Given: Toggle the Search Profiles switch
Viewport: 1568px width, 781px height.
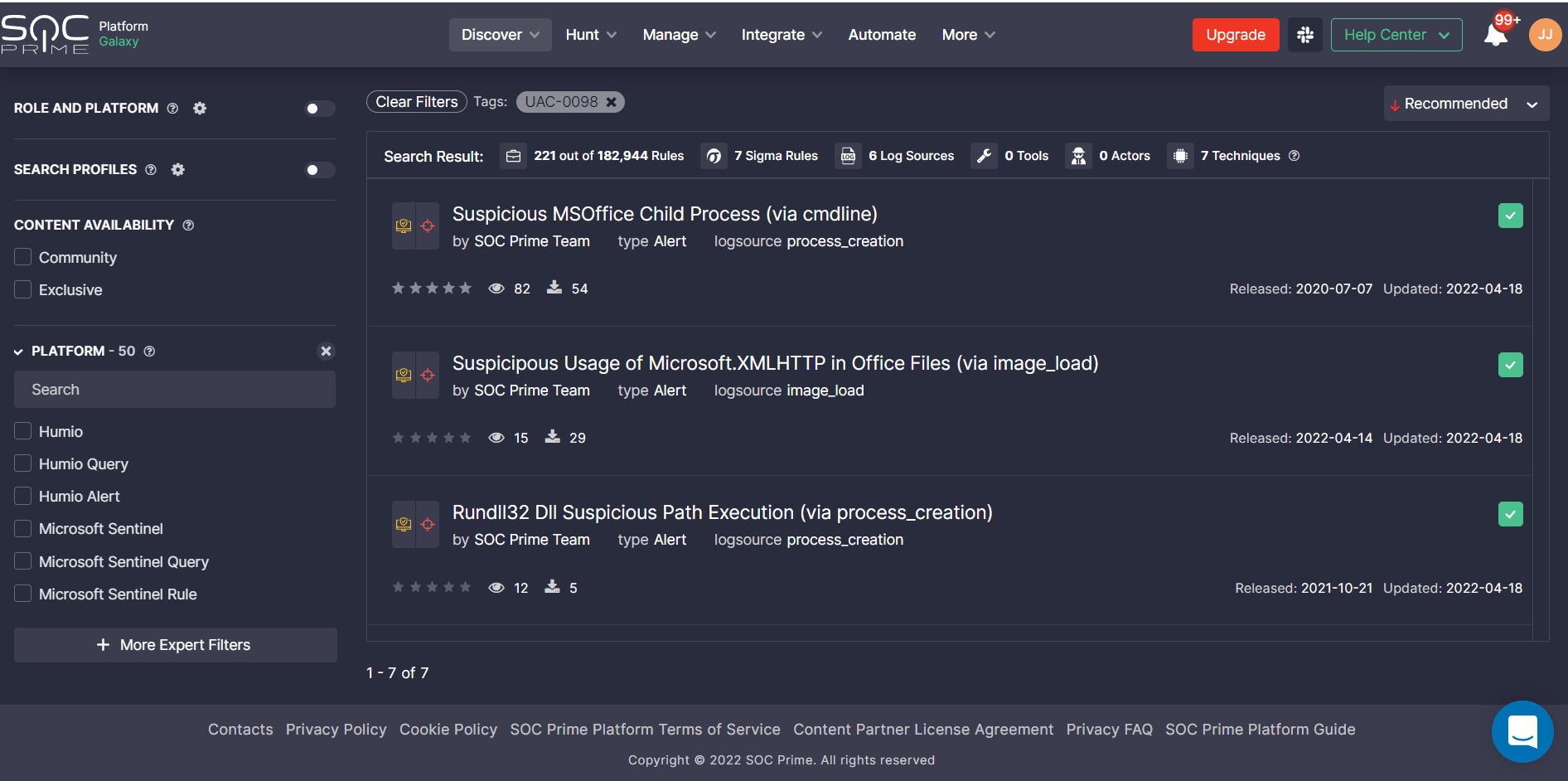Looking at the screenshot, I should pyautogui.click(x=320, y=170).
